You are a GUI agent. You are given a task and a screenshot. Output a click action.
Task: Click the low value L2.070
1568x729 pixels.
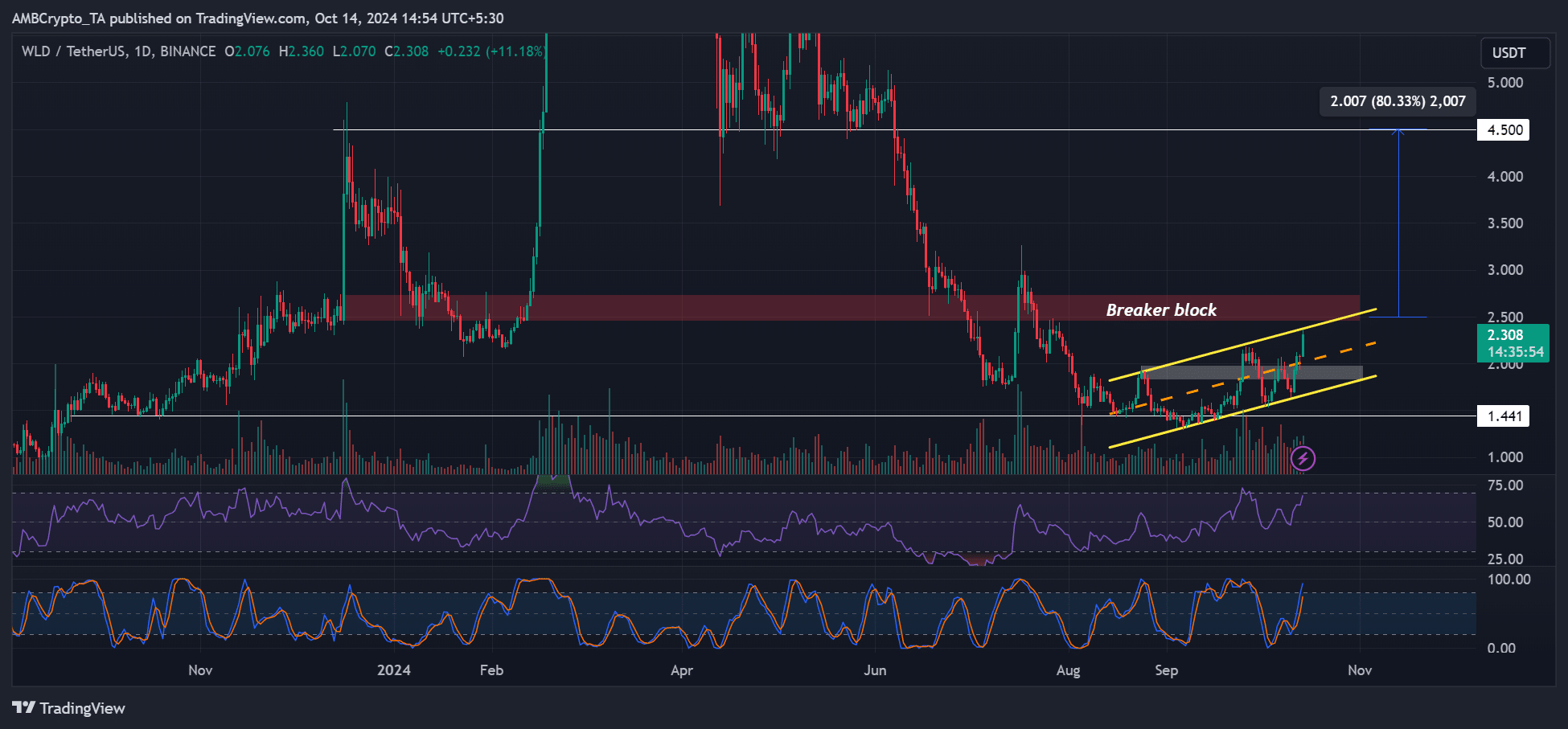click(355, 51)
